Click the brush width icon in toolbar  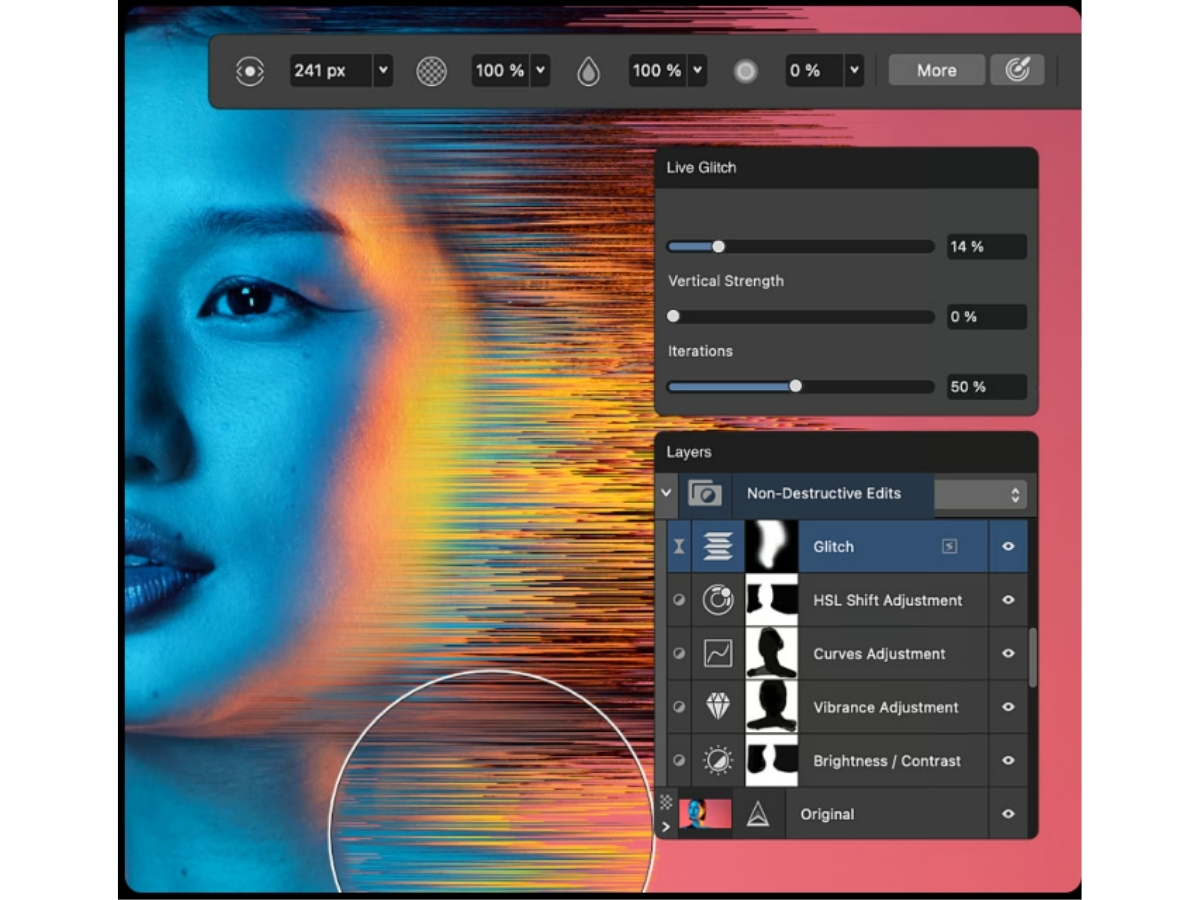point(249,71)
